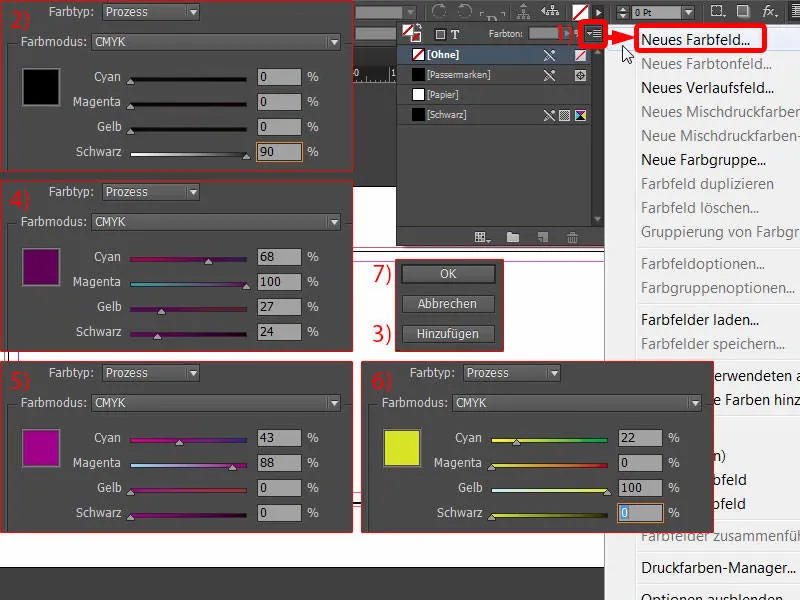The width and height of the screenshot is (800, 600).
Task: Click the select container icon
Action: pyautogui.click(x=524, y=11)
